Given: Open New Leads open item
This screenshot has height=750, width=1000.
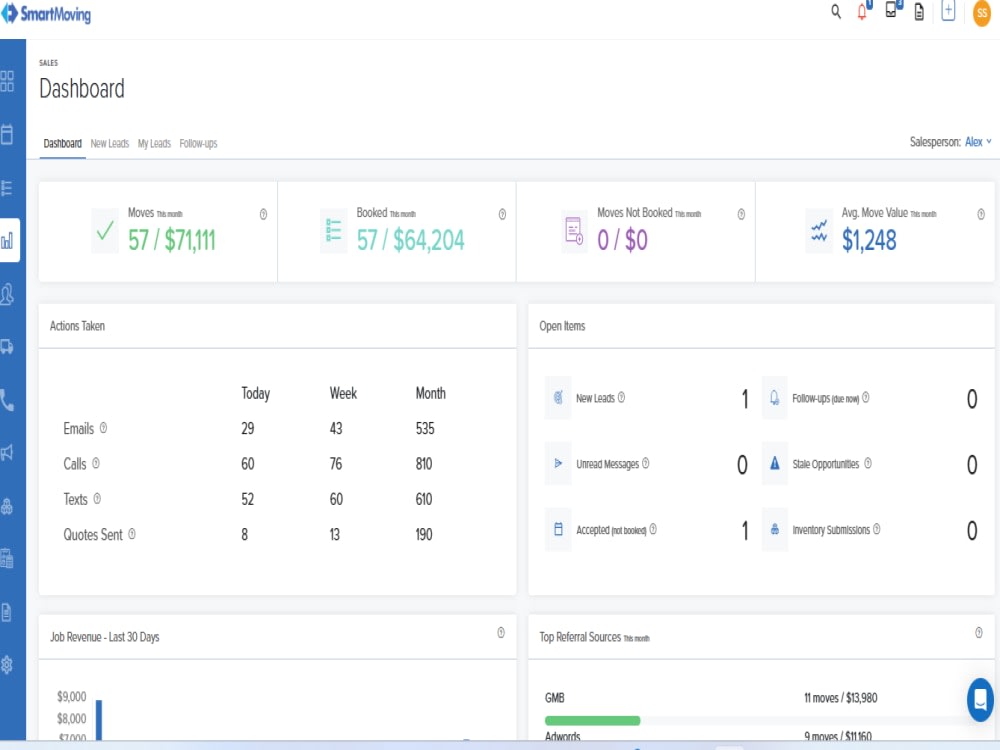Looking at the screenshot, I should pyautogui.click(x=647, y=399).
